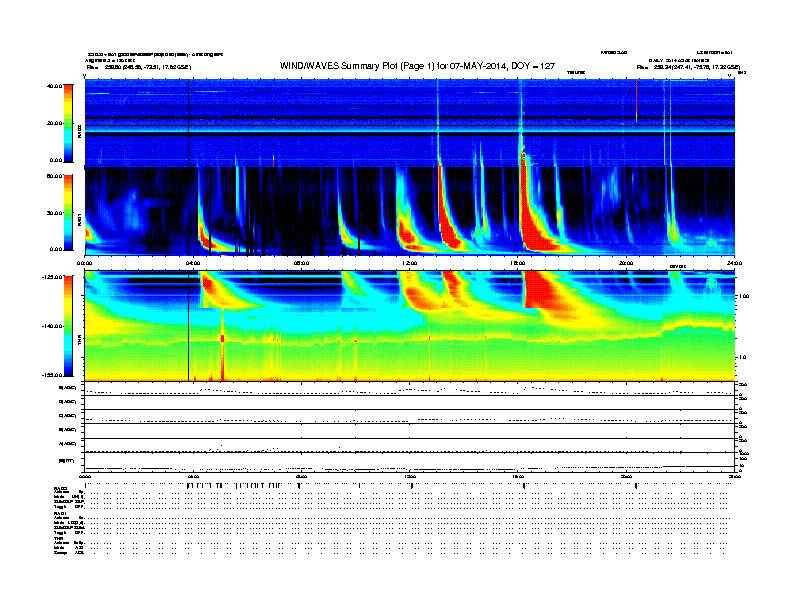Viewport: 792px width, 612px height.
Task: Click the "20.00" tick on RAD2 scale
Action: [x=55, y=123]
